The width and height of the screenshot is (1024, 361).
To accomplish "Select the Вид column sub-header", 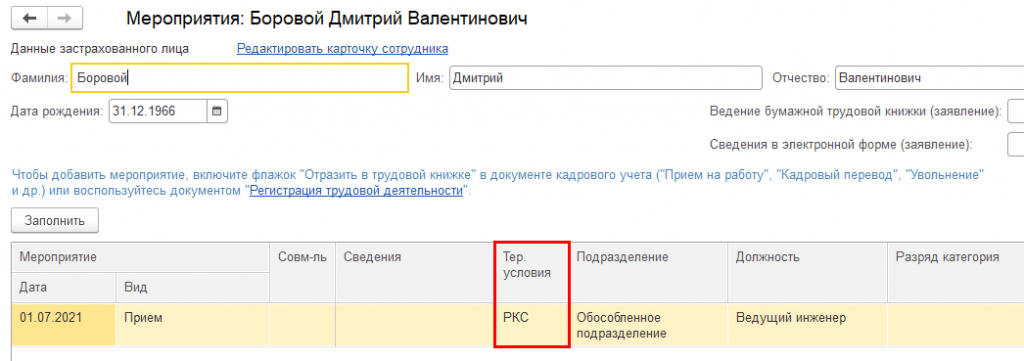I will click(193, 287).
